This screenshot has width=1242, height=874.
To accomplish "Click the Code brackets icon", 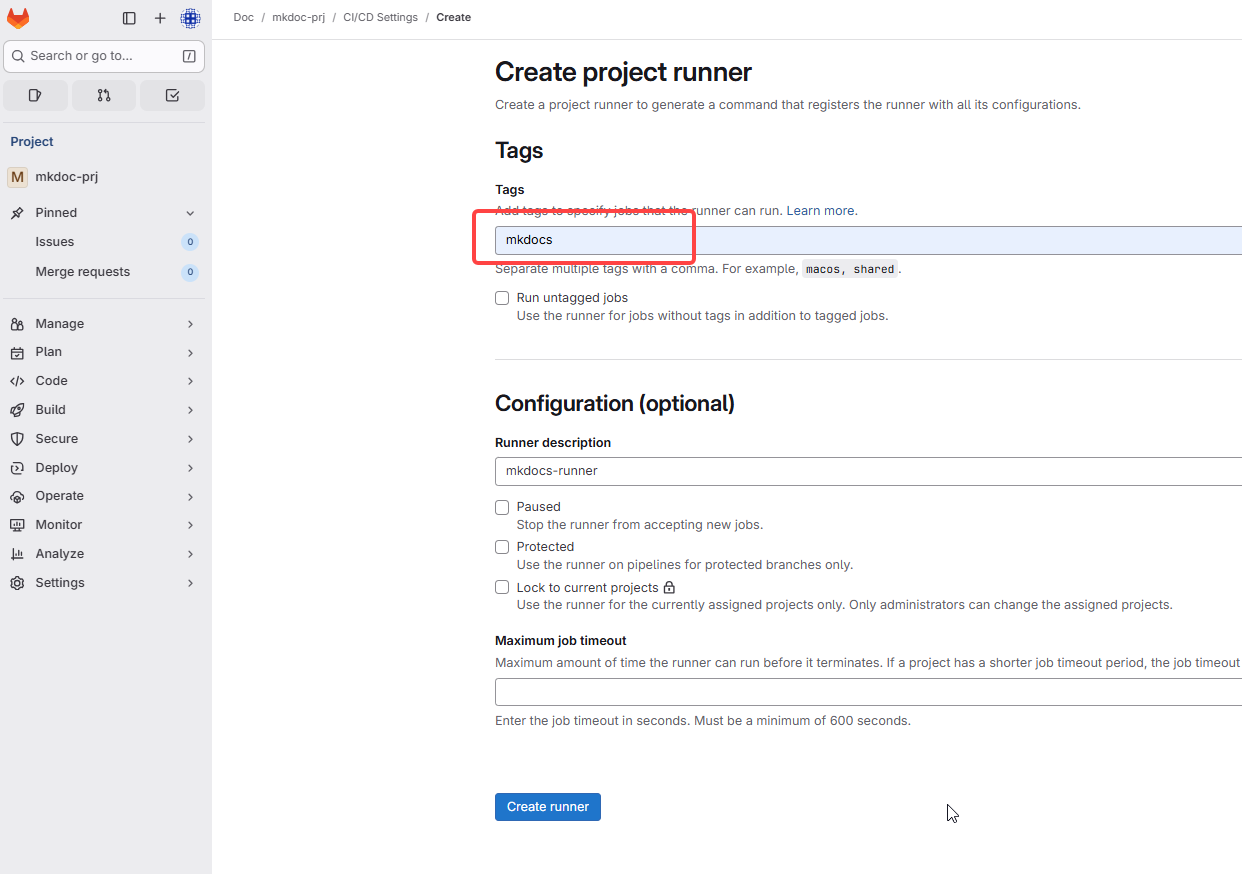I will (17, 381).
